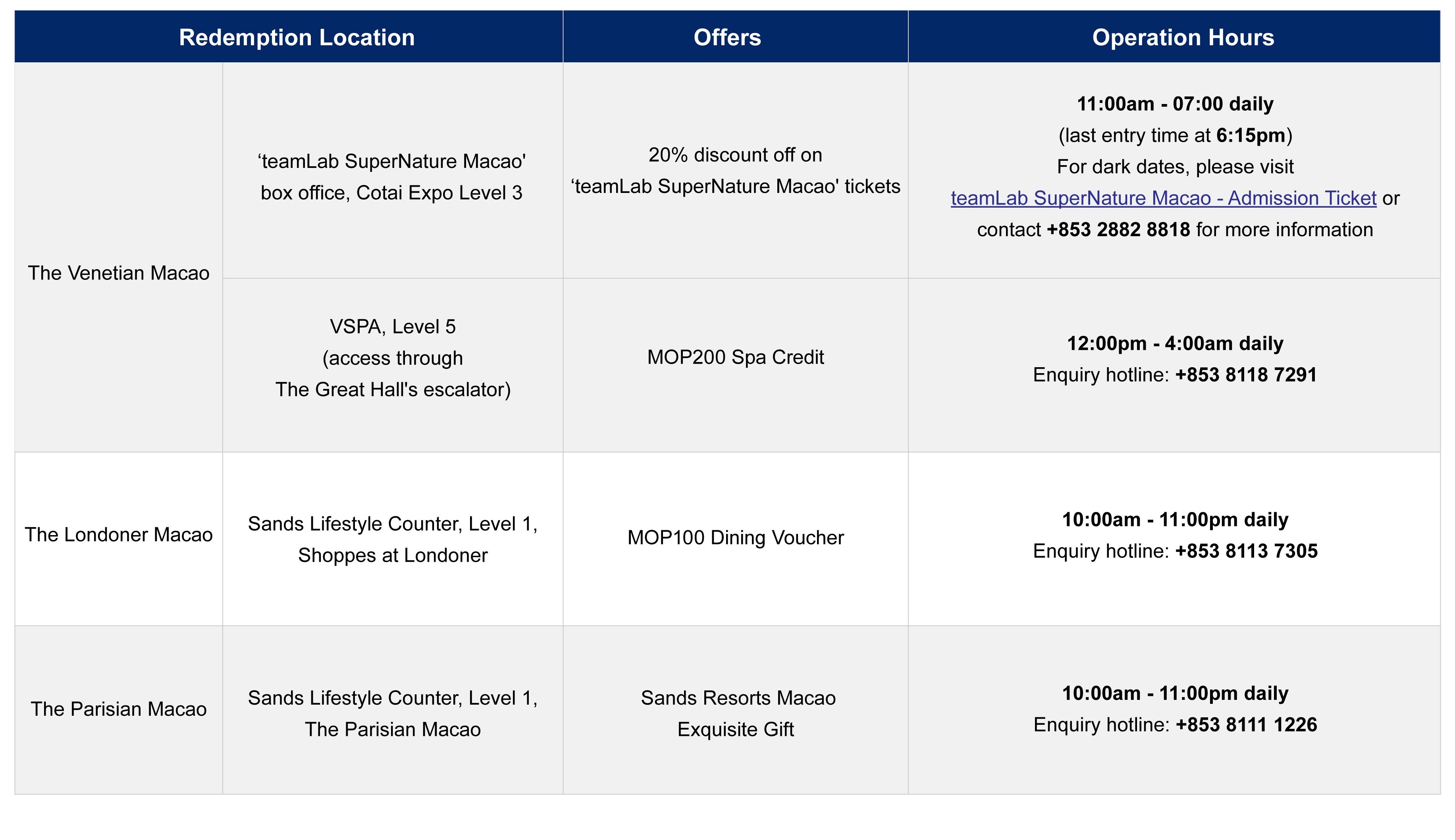Click the Operation Hours column header

coord(1183,37)
